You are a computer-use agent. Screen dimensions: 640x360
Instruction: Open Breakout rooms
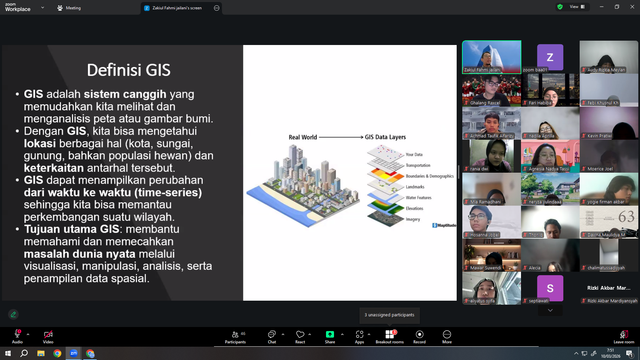point(389,337)
